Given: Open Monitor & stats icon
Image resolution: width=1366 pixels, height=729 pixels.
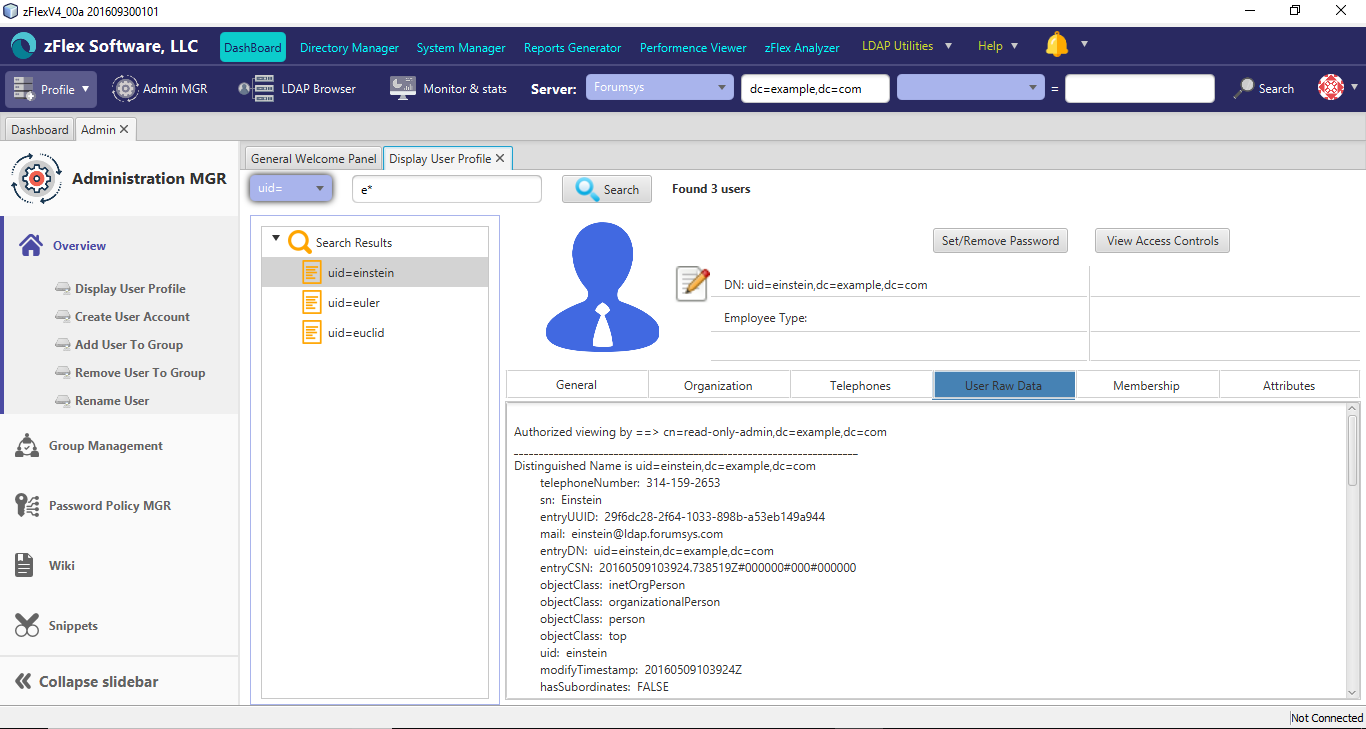Looking at the screenshot, I should pyautogui.click(x=403, y=88).
